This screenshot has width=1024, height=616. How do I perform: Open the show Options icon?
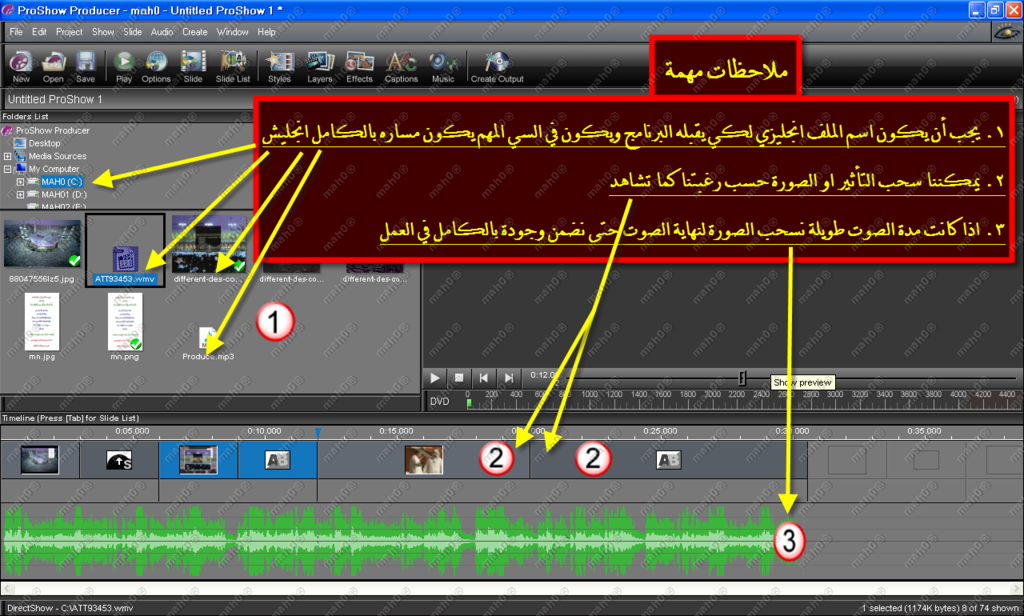pos(157,62)
